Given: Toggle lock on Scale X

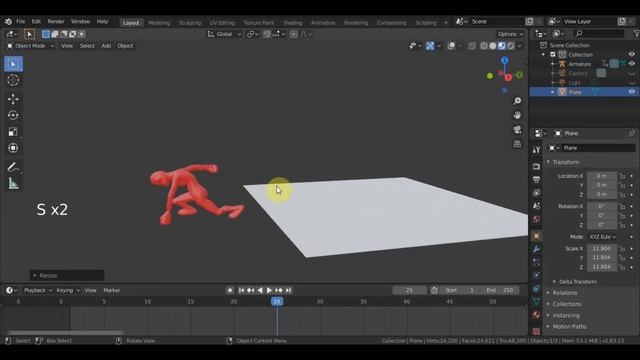Looking at the screenshot, I should [x=622, y=248].
